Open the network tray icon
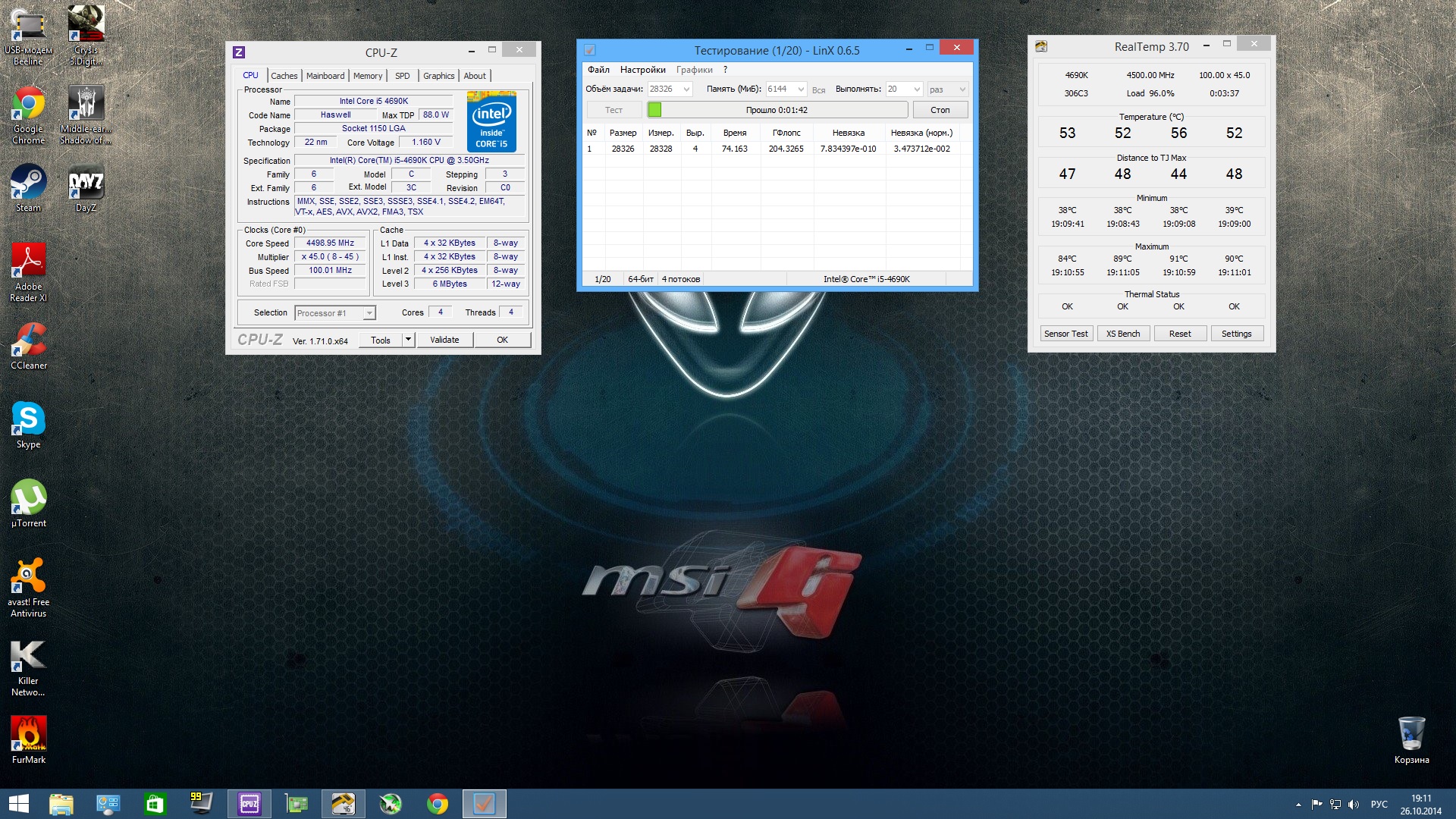 coord(1335,805)
